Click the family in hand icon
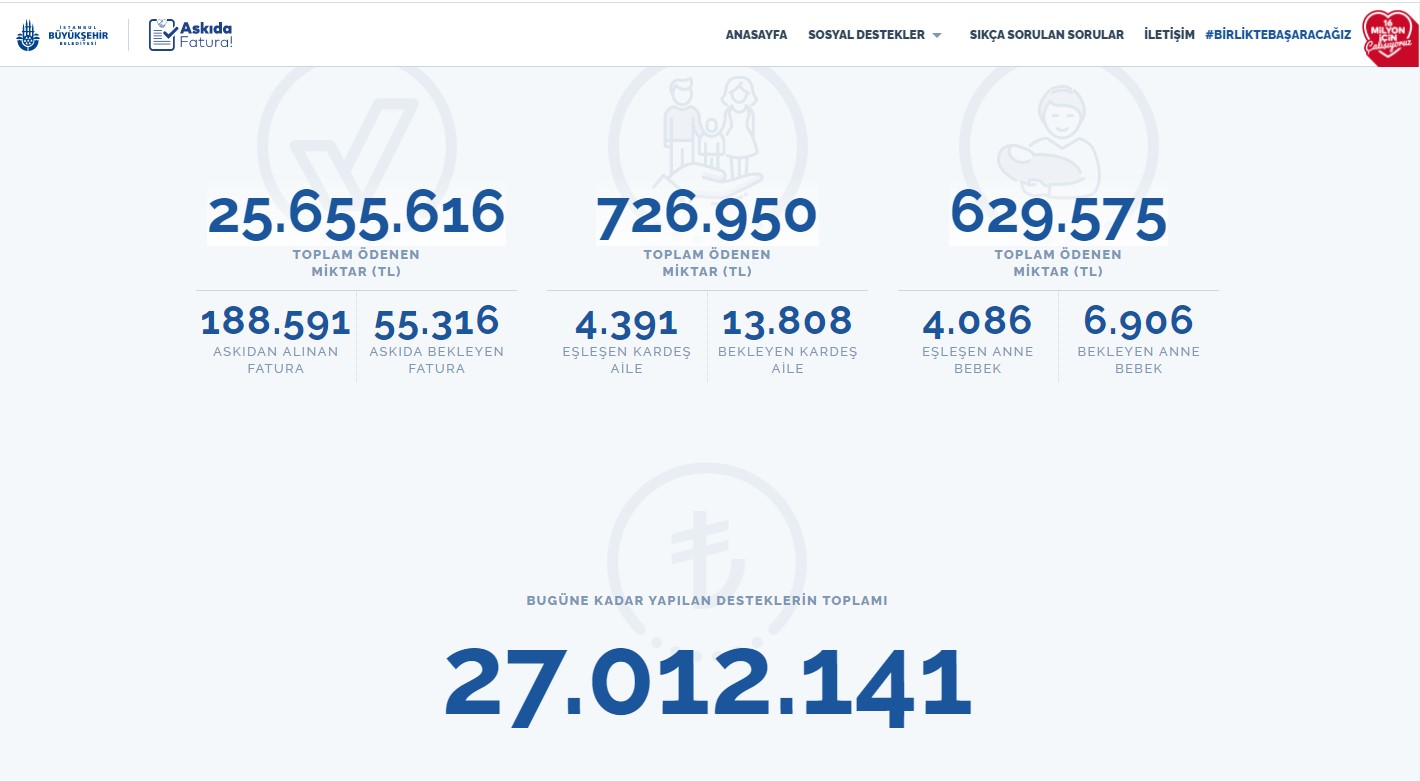This screenshot has width=1420, height=781. point(707,125)
